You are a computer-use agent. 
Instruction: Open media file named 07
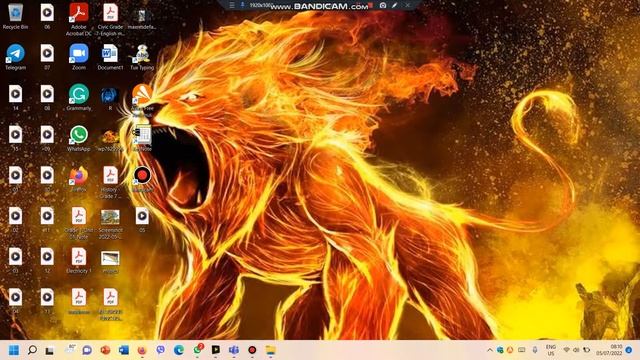tap(47, 57)
